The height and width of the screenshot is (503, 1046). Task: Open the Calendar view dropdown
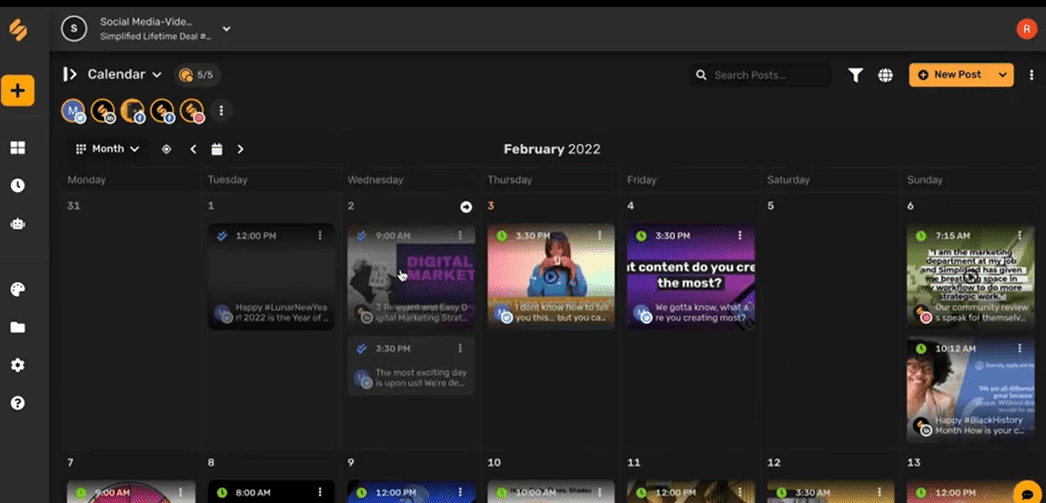tap(124, 75)
